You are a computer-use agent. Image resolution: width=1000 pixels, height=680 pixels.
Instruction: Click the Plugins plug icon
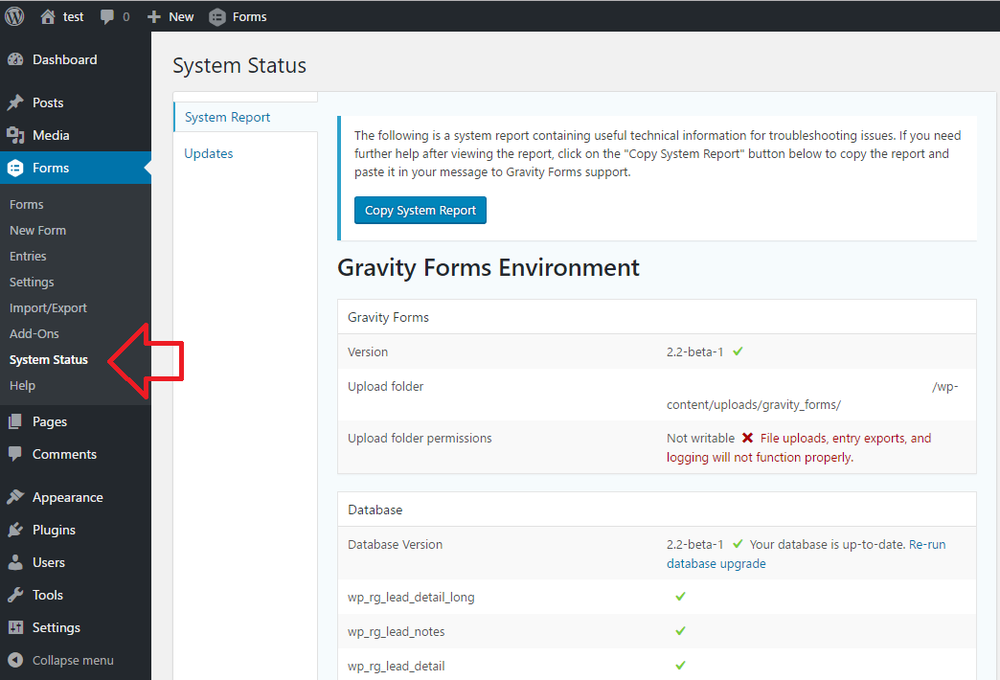click(x=15, y=529)
